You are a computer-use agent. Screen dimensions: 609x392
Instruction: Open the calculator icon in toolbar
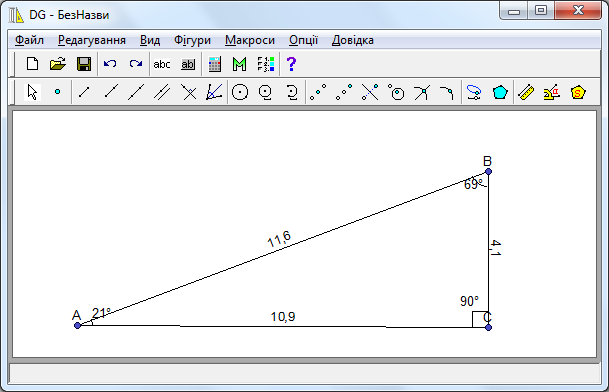click(214, 64)
